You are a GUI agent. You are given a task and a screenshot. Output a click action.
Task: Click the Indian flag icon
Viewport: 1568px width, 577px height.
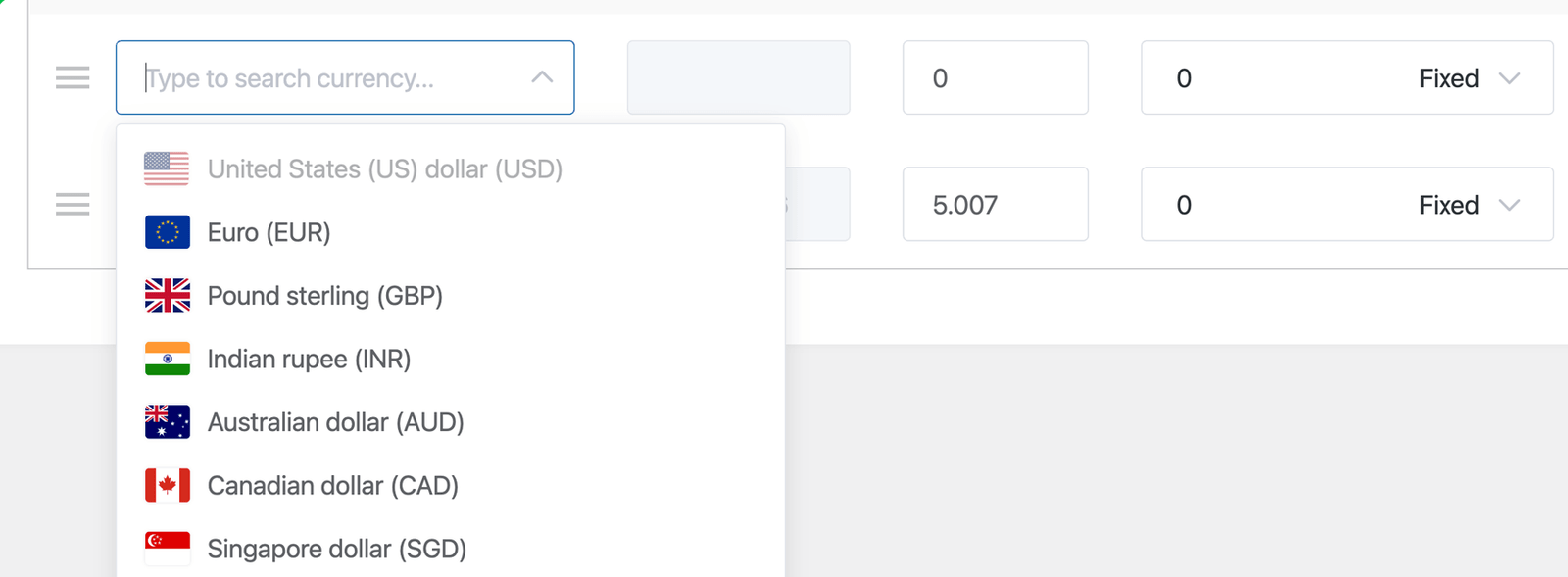click(168, 360)
